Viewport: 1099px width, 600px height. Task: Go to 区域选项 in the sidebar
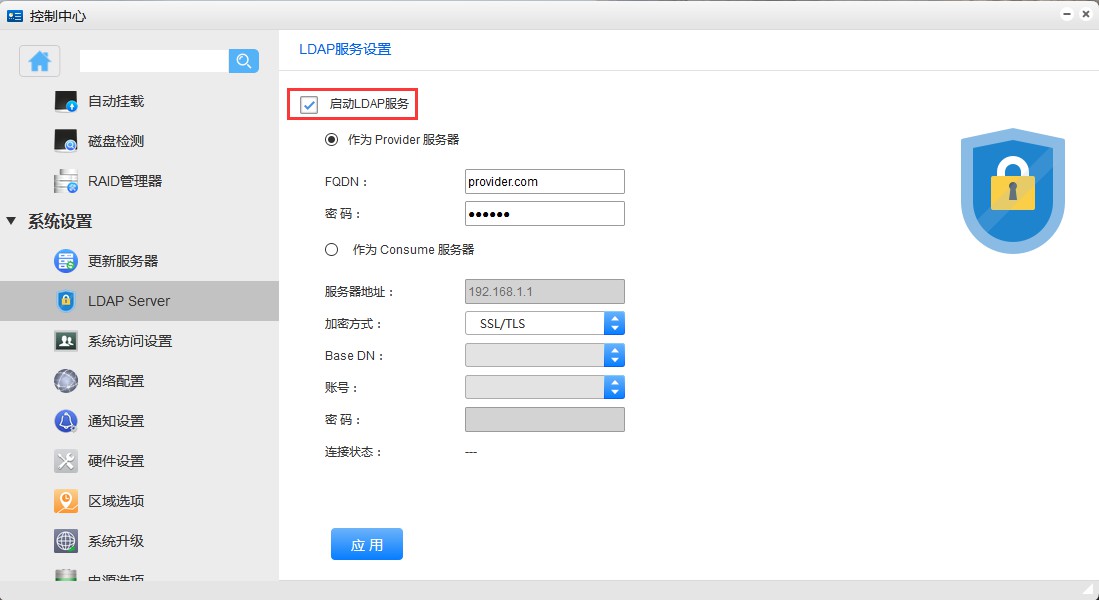pyautogui.click(x=116, y=501)
